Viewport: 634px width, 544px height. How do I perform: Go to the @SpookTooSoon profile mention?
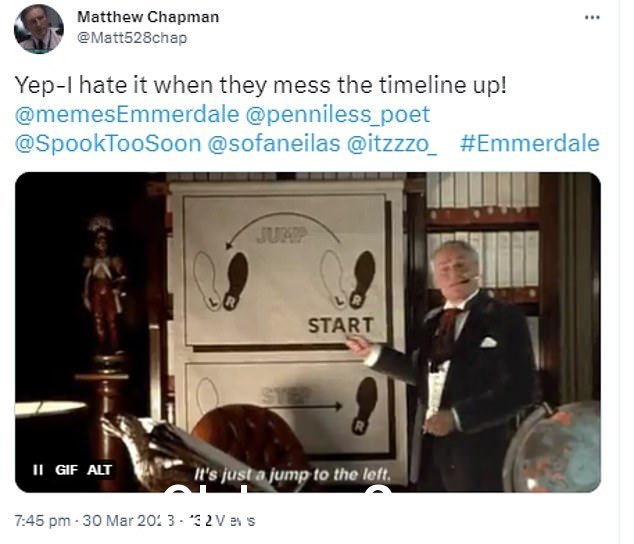(x=108, y=144)
